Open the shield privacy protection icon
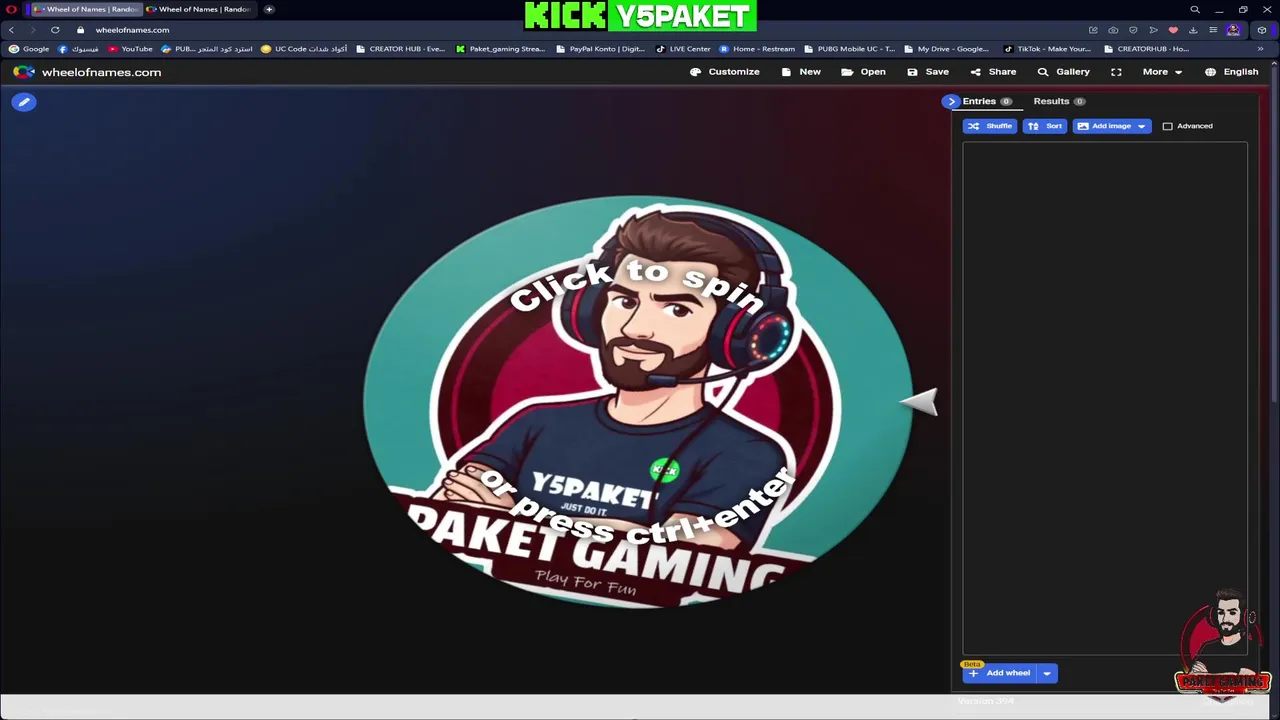This screenshot has height=720, width=1280. 1133,30
